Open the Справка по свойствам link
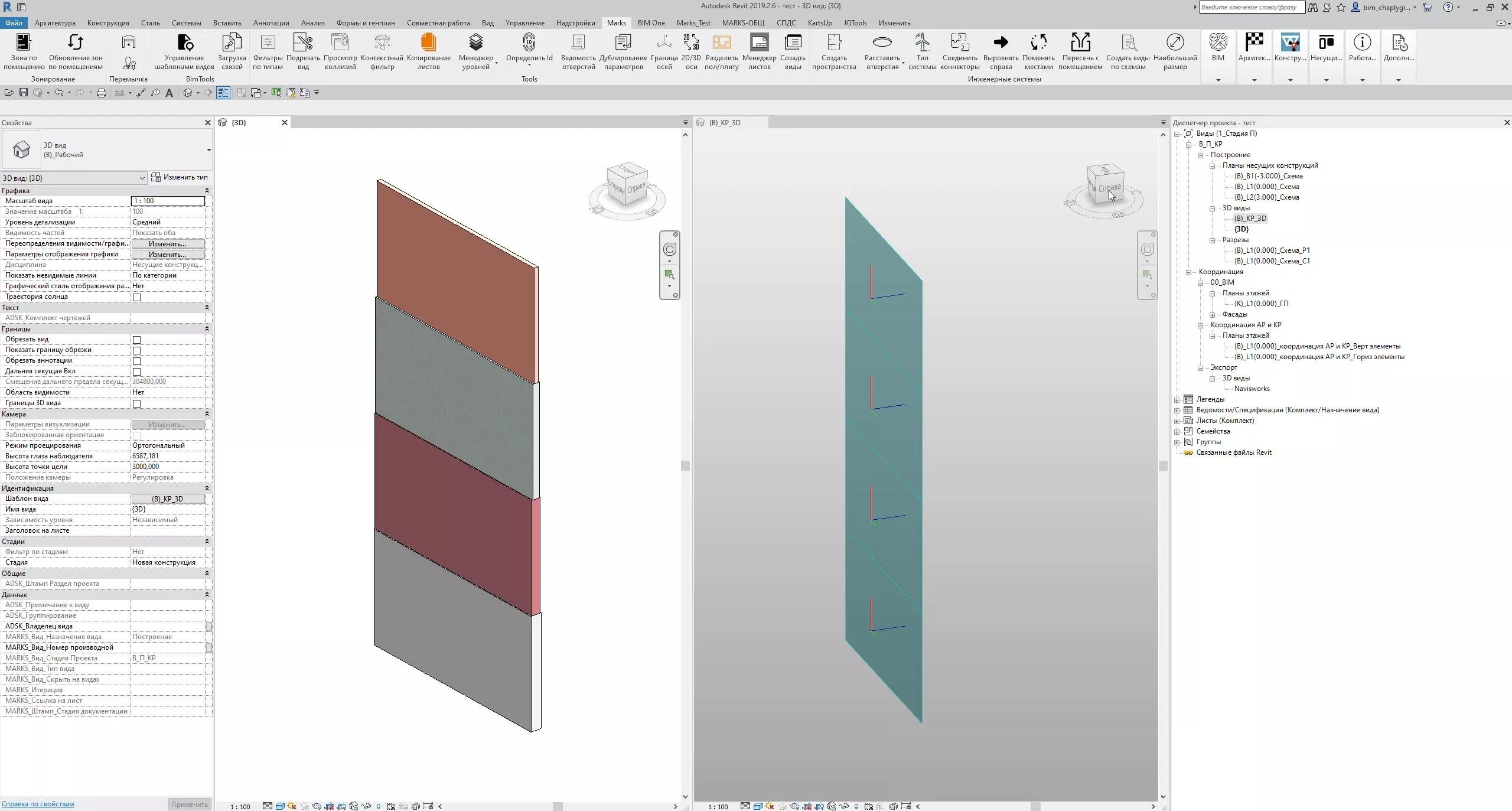The width and height of the screenshot is (1512, 811). [38, 804]
